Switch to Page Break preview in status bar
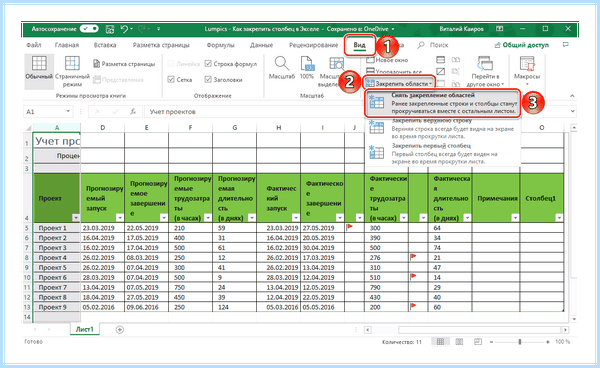600x368 pixels. point(478,342)
